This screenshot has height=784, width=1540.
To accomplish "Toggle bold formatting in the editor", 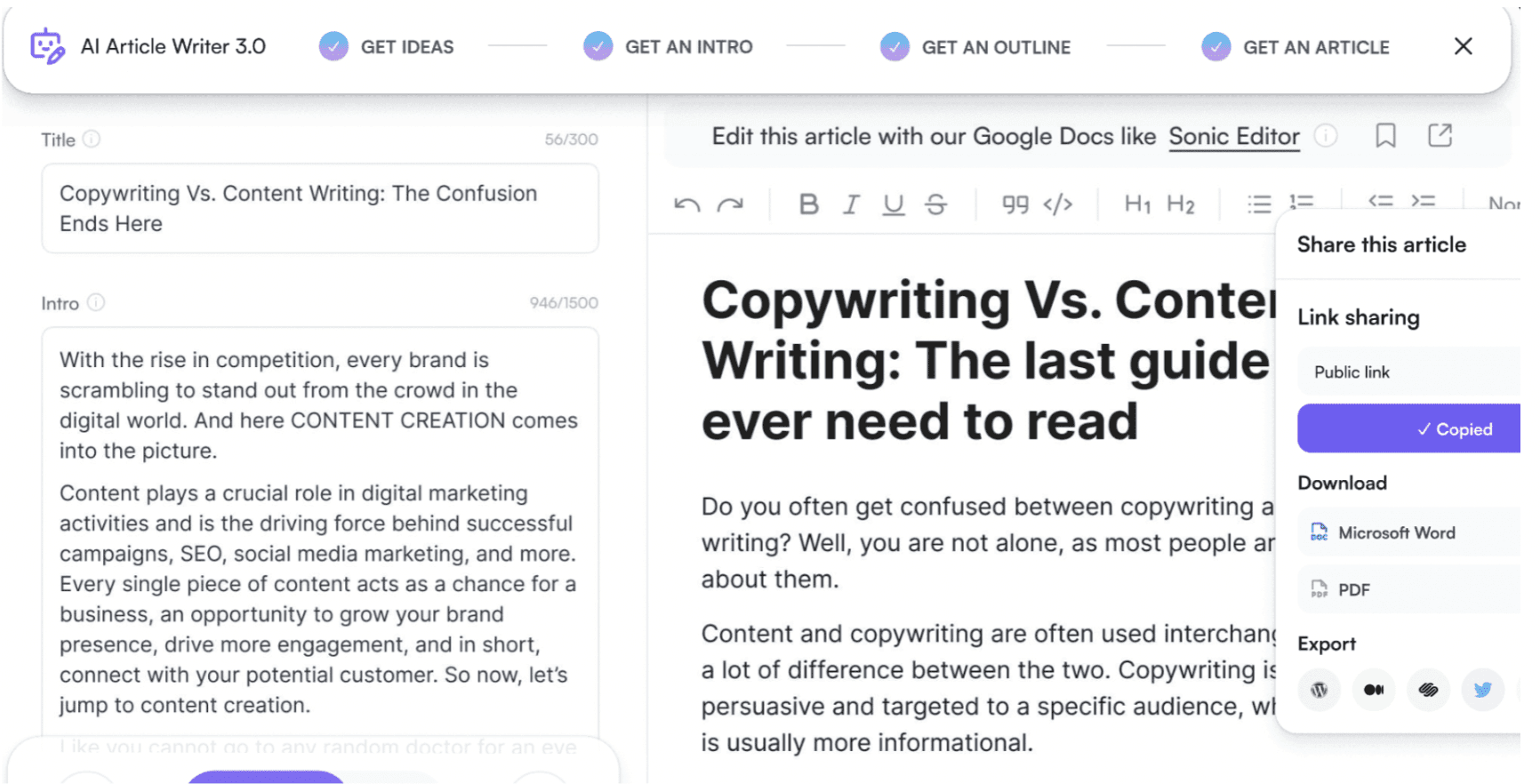I will point(808,204).
